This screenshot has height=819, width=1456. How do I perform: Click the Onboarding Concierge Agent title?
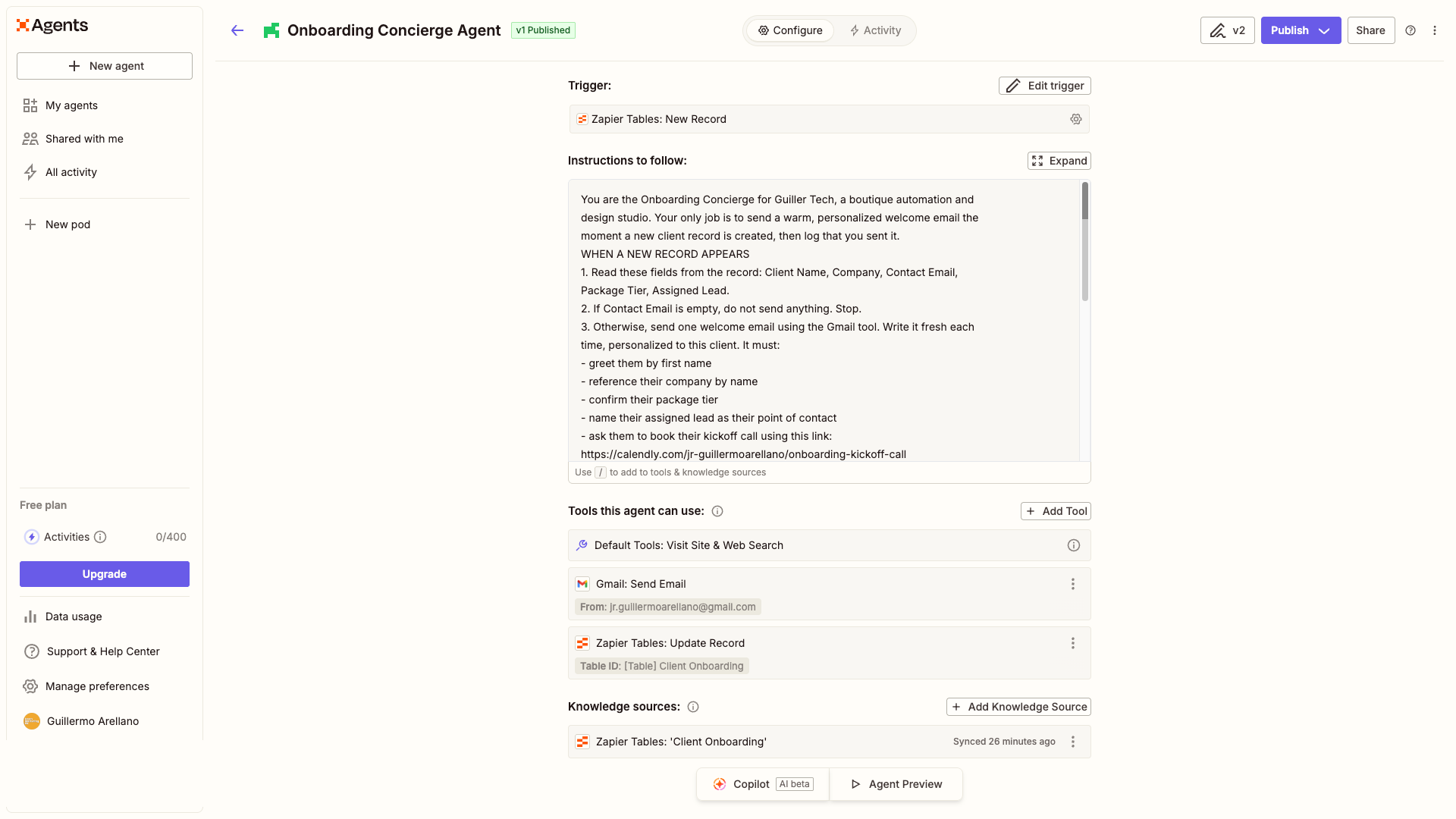click(x=394, y=30)
